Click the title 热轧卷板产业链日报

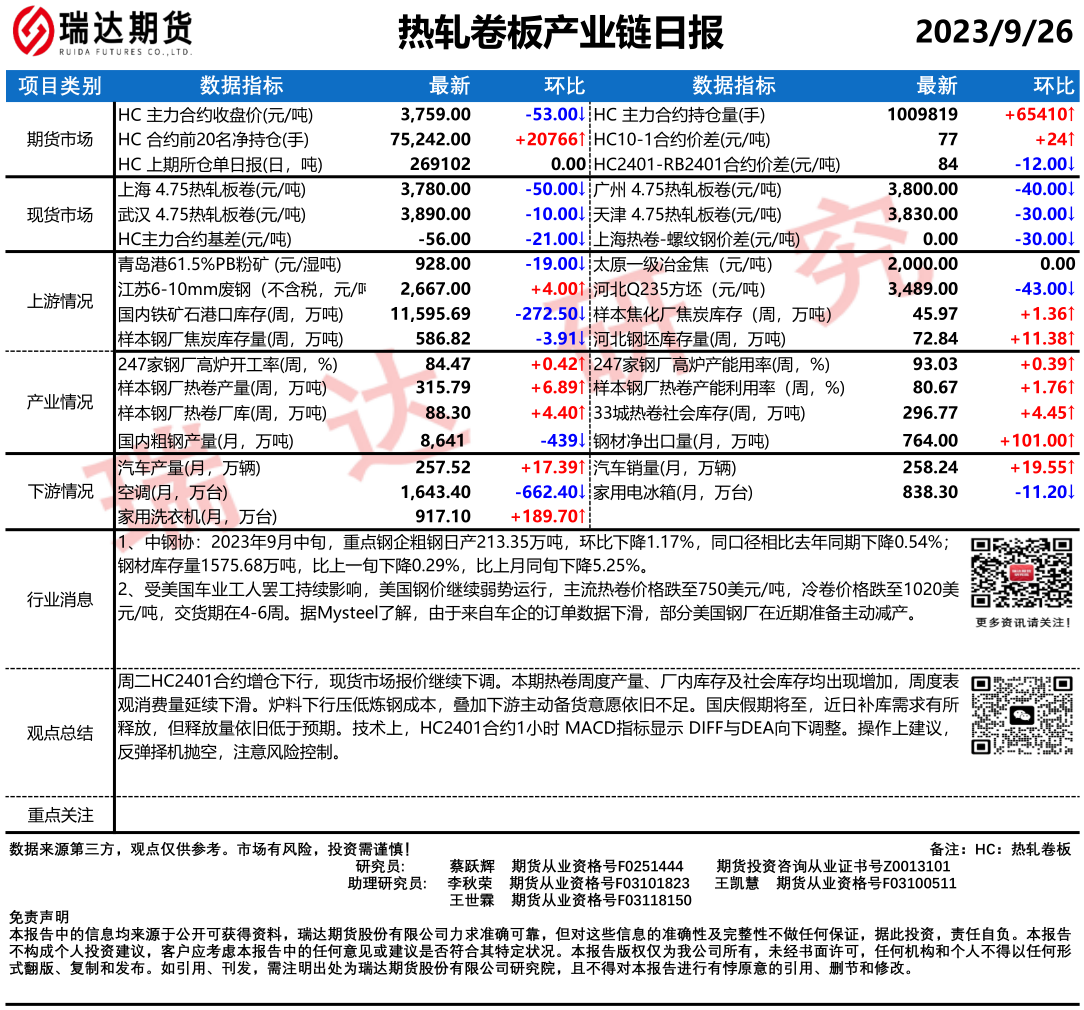point(560,33)
